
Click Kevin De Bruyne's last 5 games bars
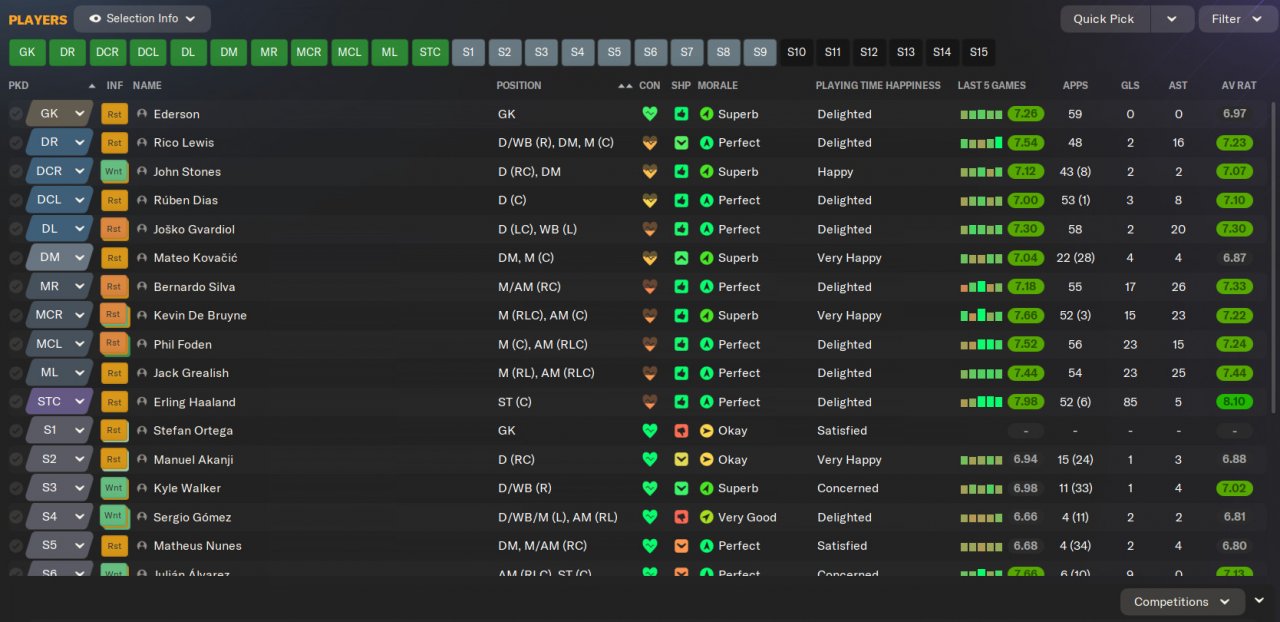(x=981, y=315)
